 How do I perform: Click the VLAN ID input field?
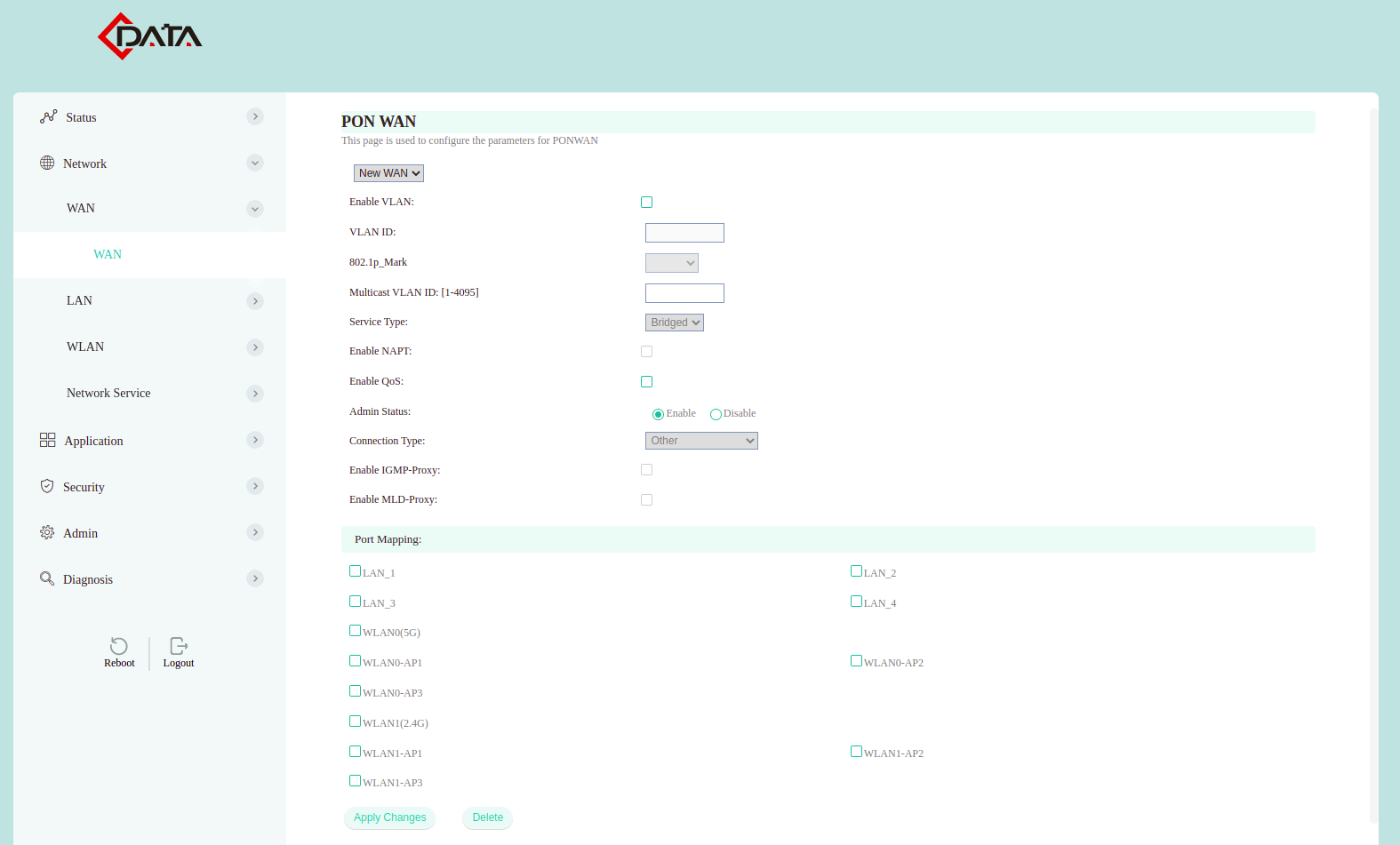[684, 233]
